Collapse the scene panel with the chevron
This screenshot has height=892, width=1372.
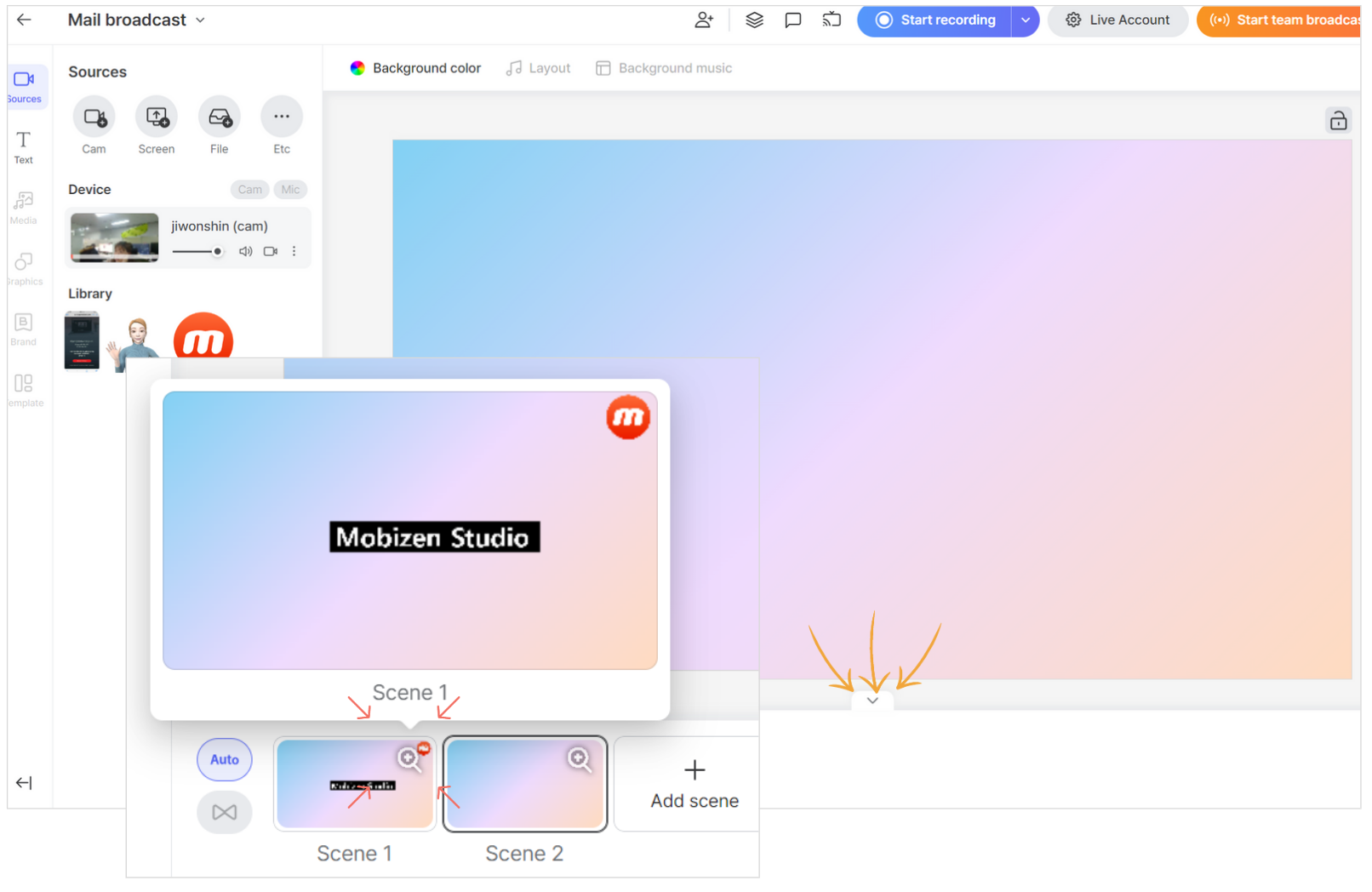872,700
